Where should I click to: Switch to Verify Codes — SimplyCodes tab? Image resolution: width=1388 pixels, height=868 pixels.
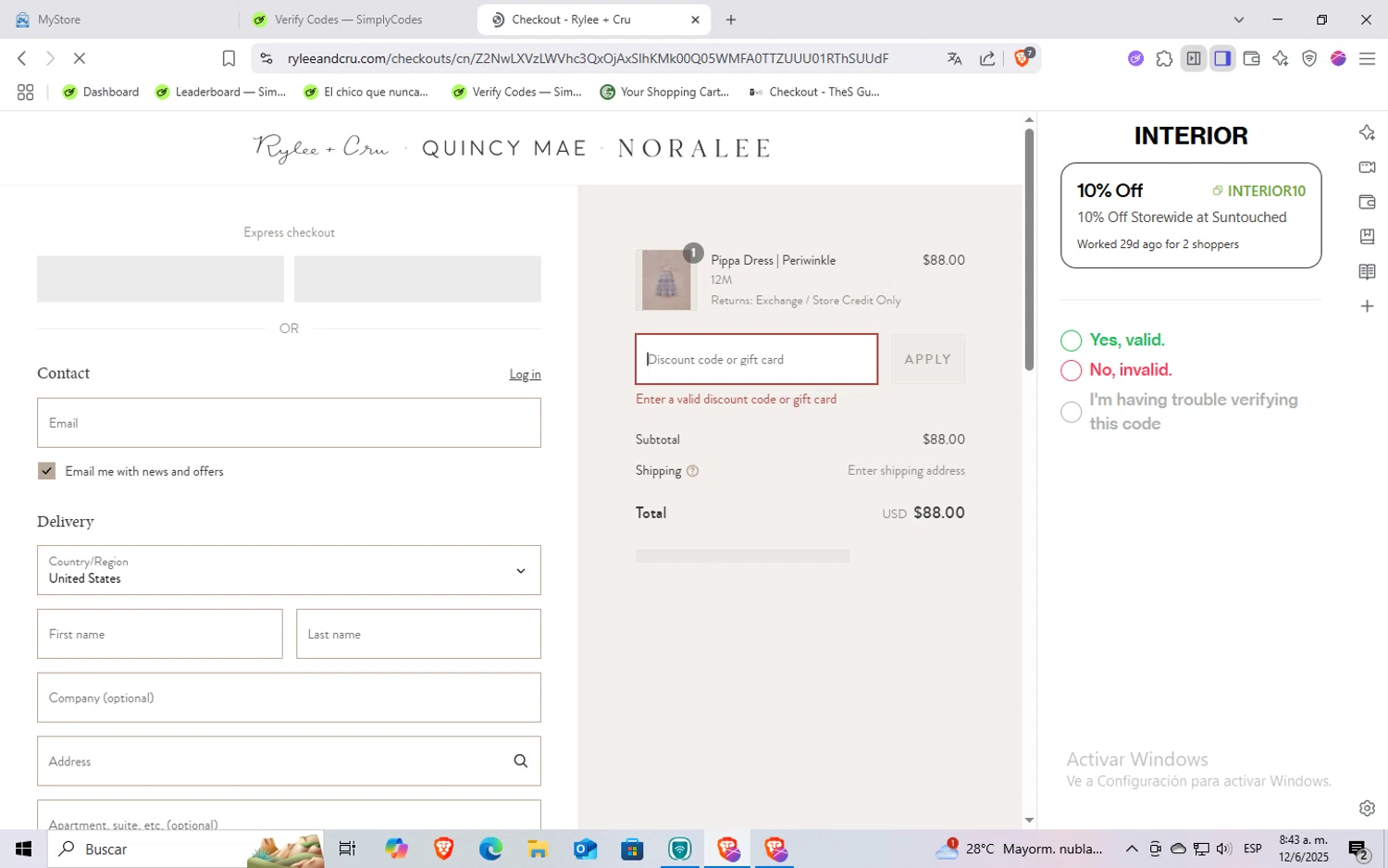coord(357,19)
